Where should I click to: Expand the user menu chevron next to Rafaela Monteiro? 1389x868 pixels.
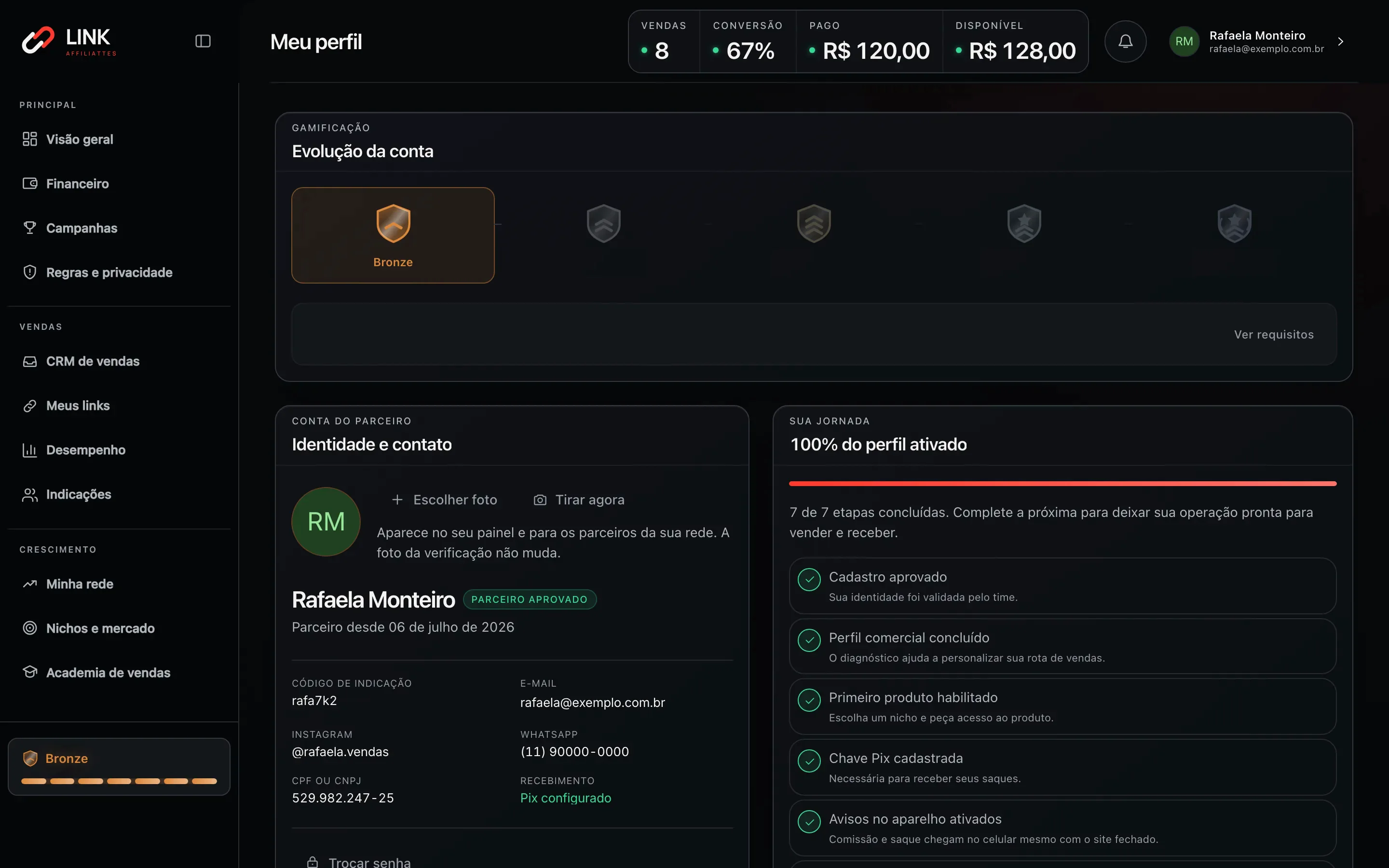1340,41
